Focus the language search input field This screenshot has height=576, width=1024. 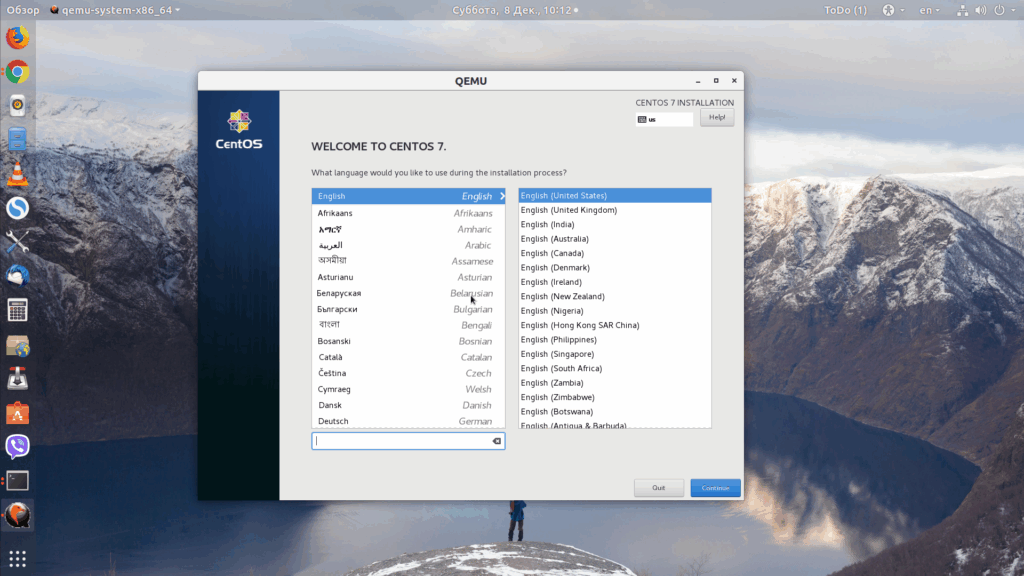(x=408, y=441)
